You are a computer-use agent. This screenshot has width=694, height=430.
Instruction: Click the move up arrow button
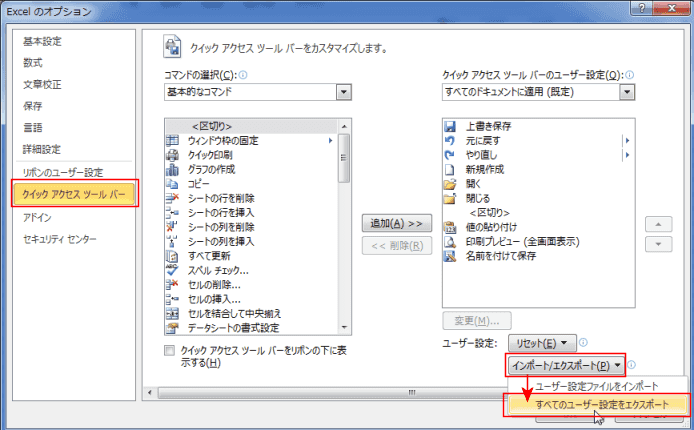(x=658, y=224)
